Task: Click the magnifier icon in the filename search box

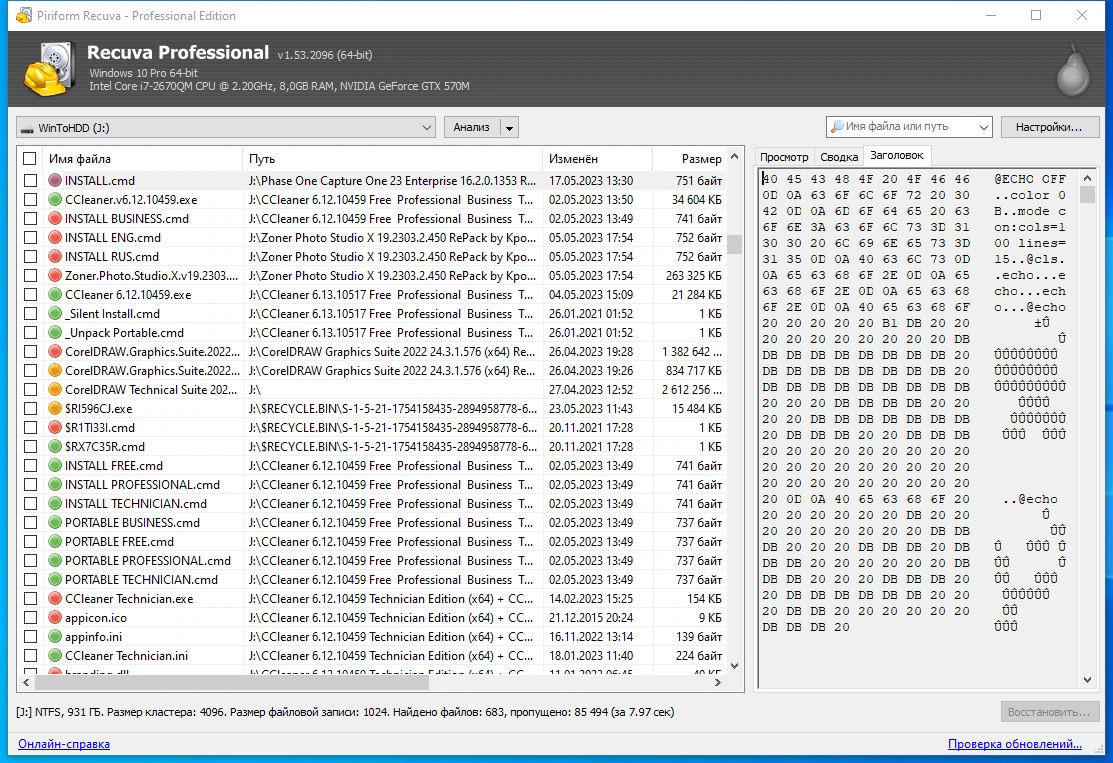Action: point(837,126)
